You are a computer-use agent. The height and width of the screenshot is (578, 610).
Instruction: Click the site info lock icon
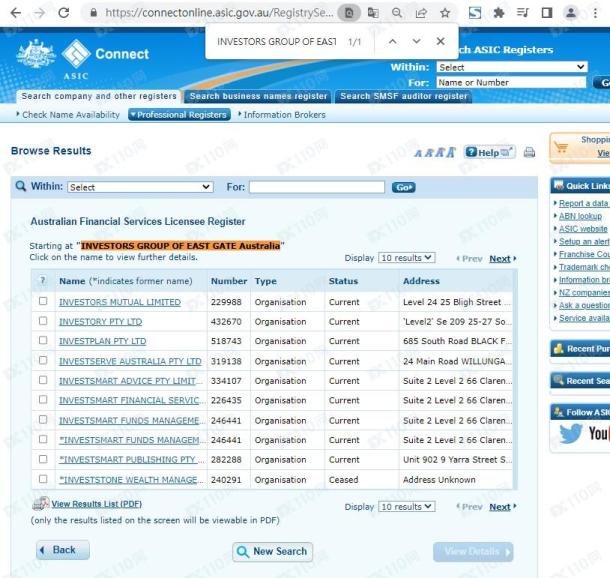coord(93,13)
